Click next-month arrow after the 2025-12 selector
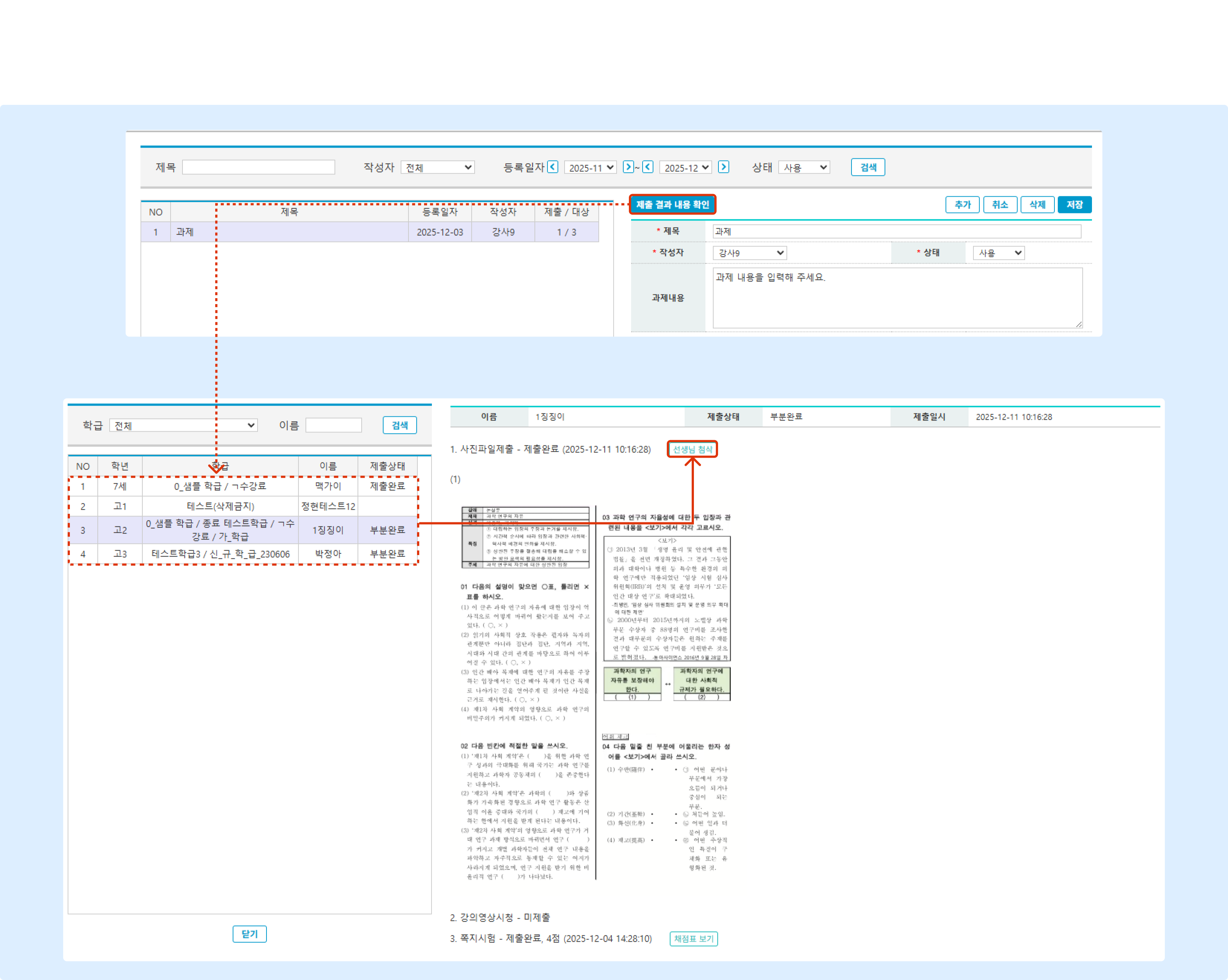This screenshot has height=980, width=1228. coord(723,167)
